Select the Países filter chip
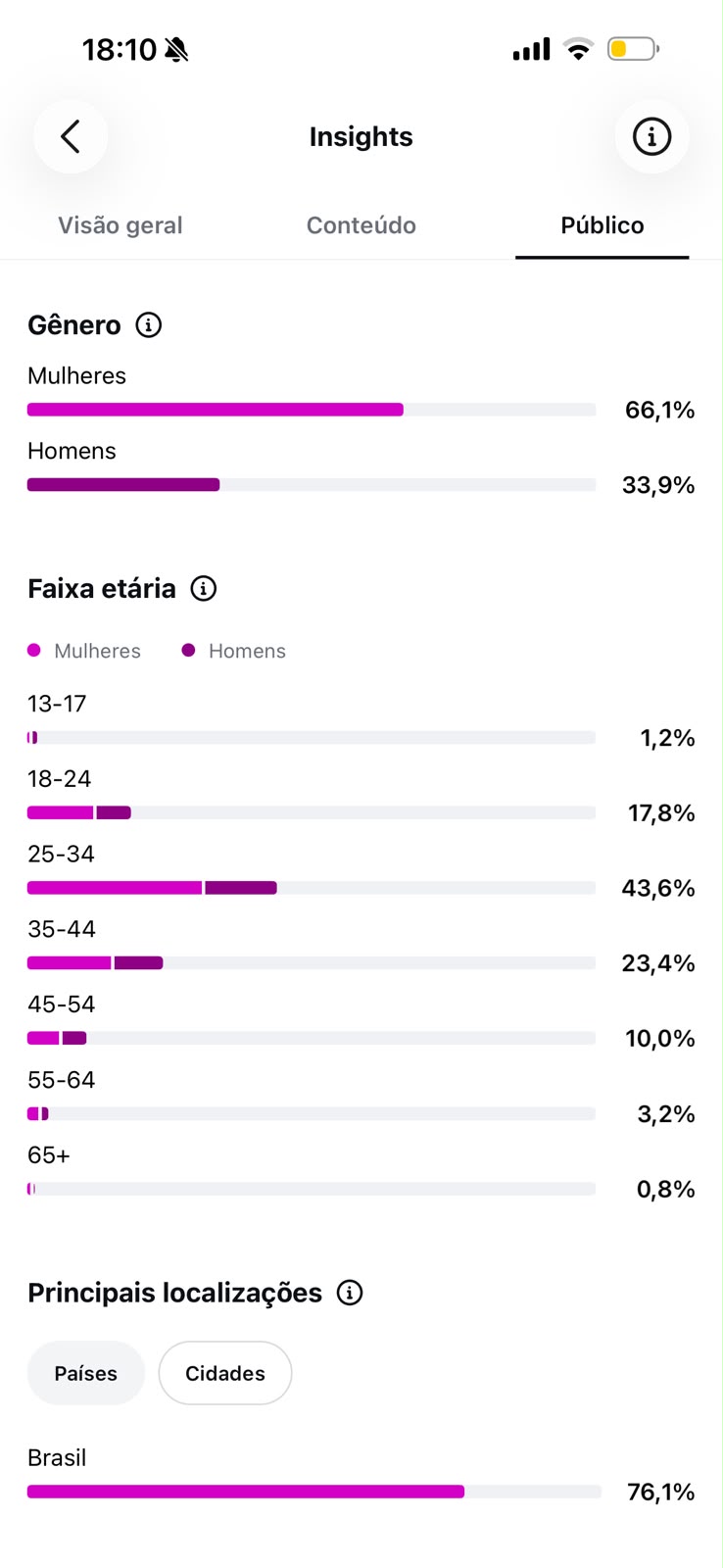This screenshot has height=1568, width=723. click(x=86, y=1373)
